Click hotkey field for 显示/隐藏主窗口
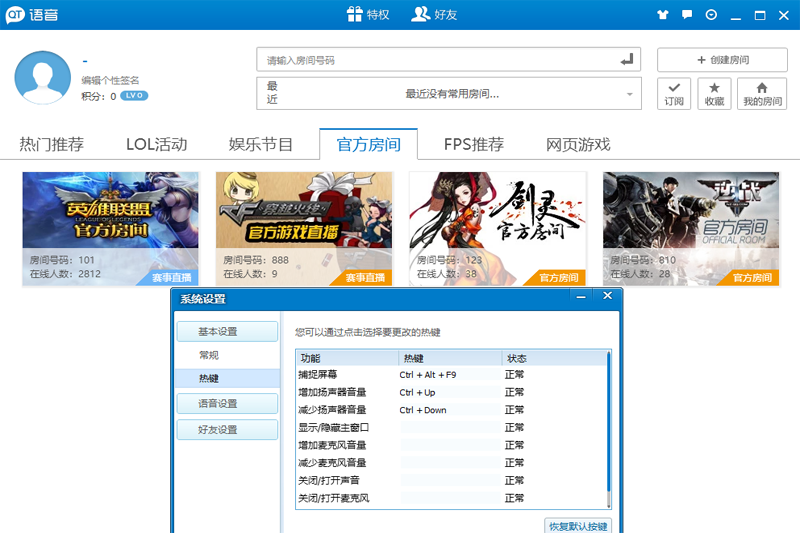The width and height of the screenshot is (800, 533). pyautogui.click(x=450, y=427)
